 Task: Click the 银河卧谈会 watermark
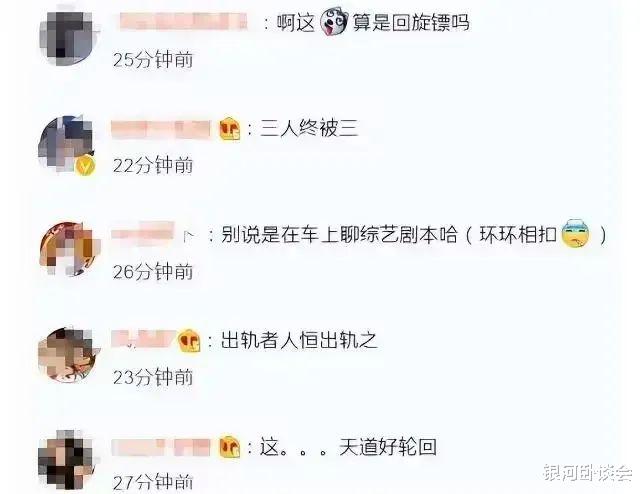588,473
